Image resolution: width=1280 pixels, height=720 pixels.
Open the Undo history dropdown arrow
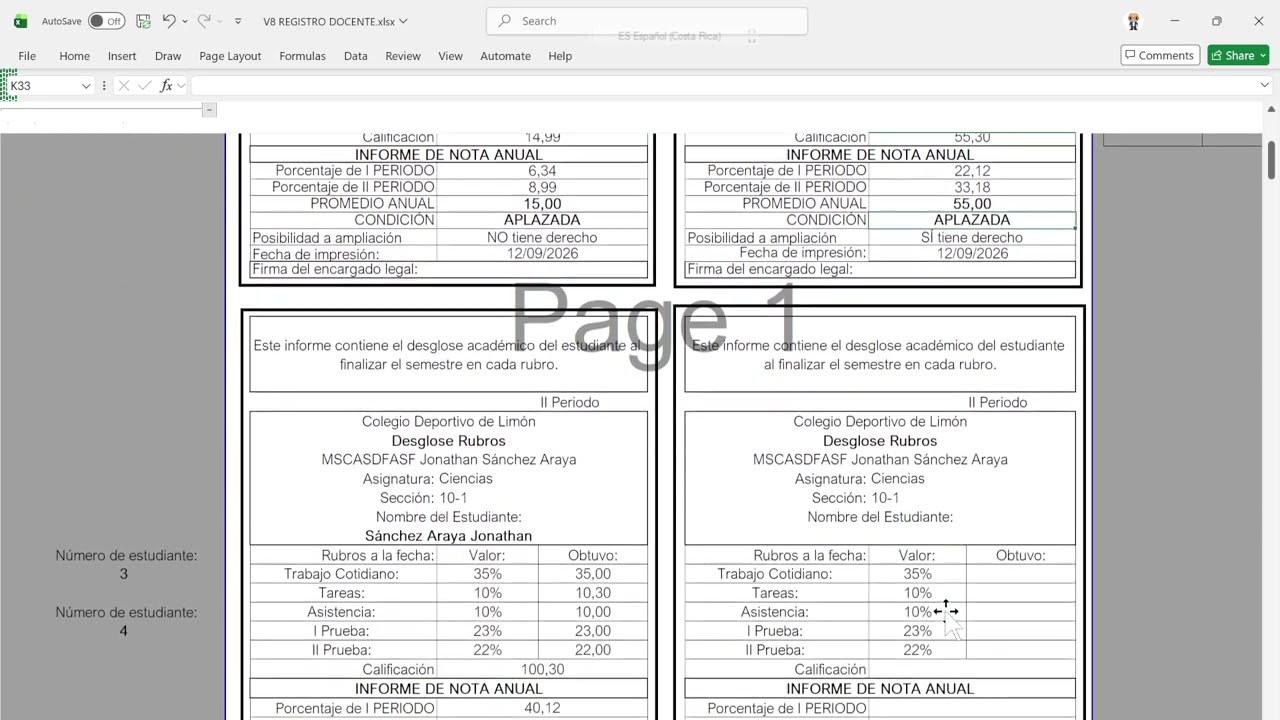point(185,21)
